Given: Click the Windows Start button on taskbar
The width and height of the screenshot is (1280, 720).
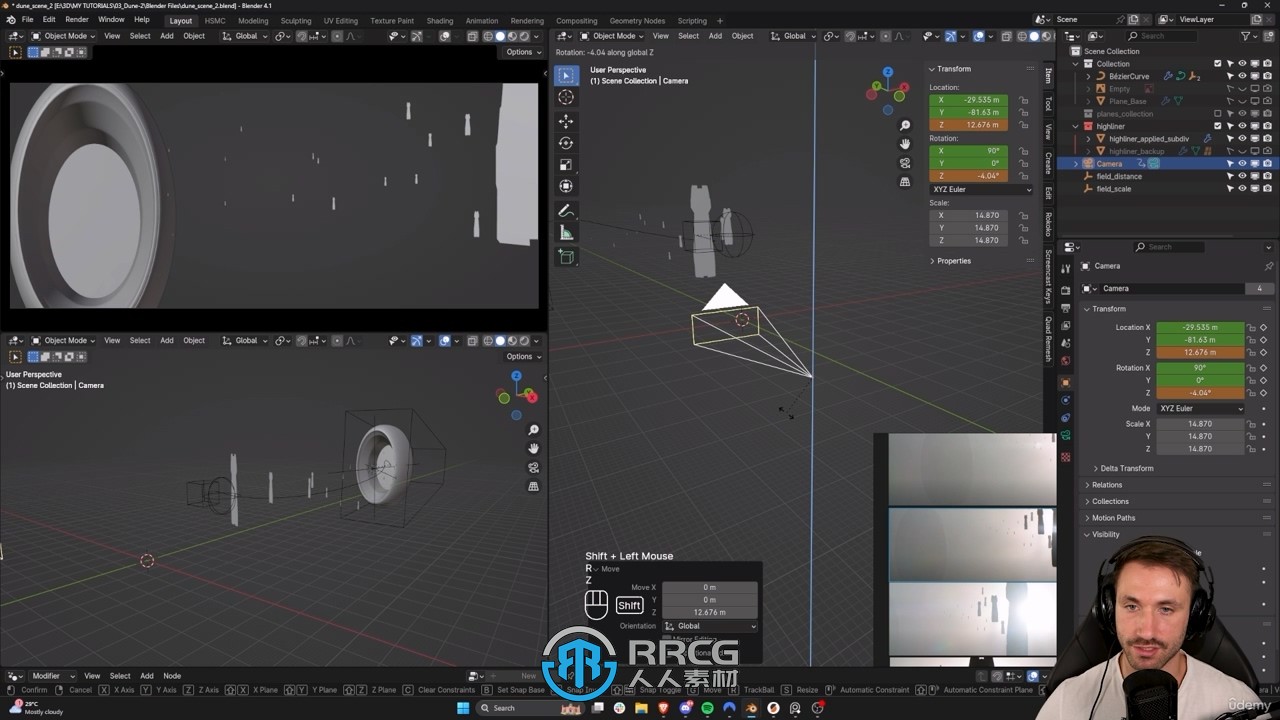Looking at the screenshot, I should click(x=462, y=708).
